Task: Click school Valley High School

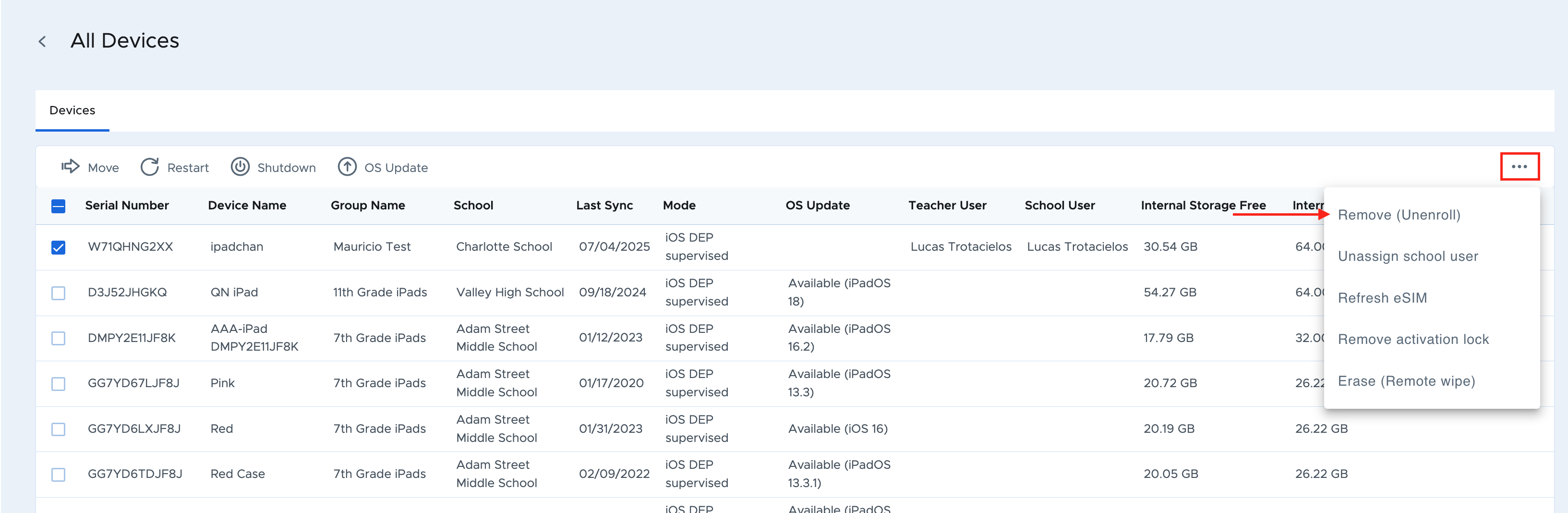Action: (x=510, y=293)
